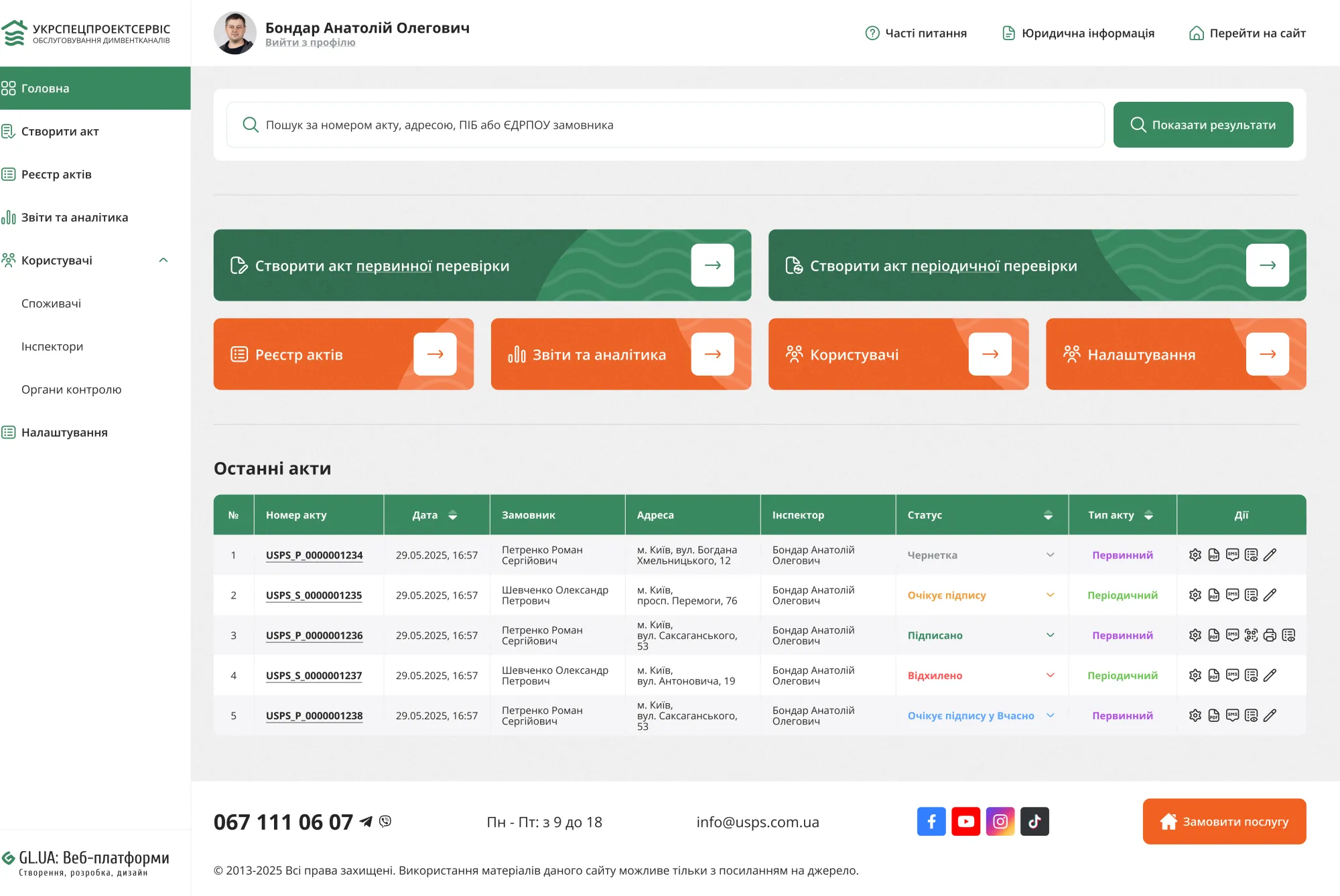Sort table by Статус column
The width and height of the screenshot is (1340, 896).
(x=1048, y=515)
